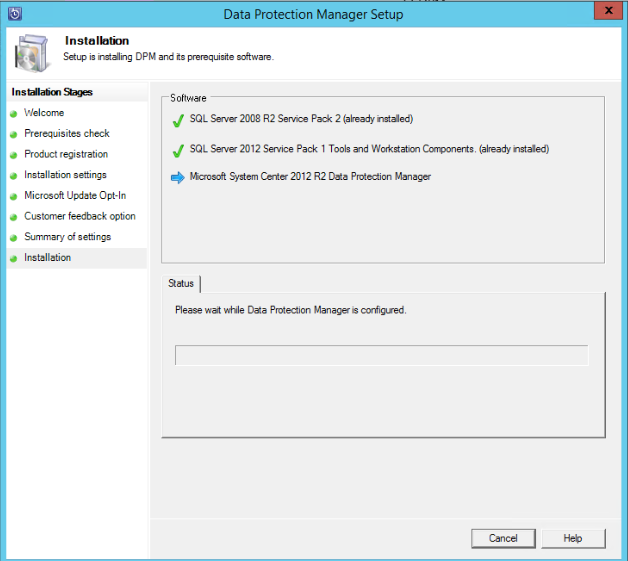Screen dimensions: 628x561
Task: Click the installation progress bar
Action: [x=381, y=355]
